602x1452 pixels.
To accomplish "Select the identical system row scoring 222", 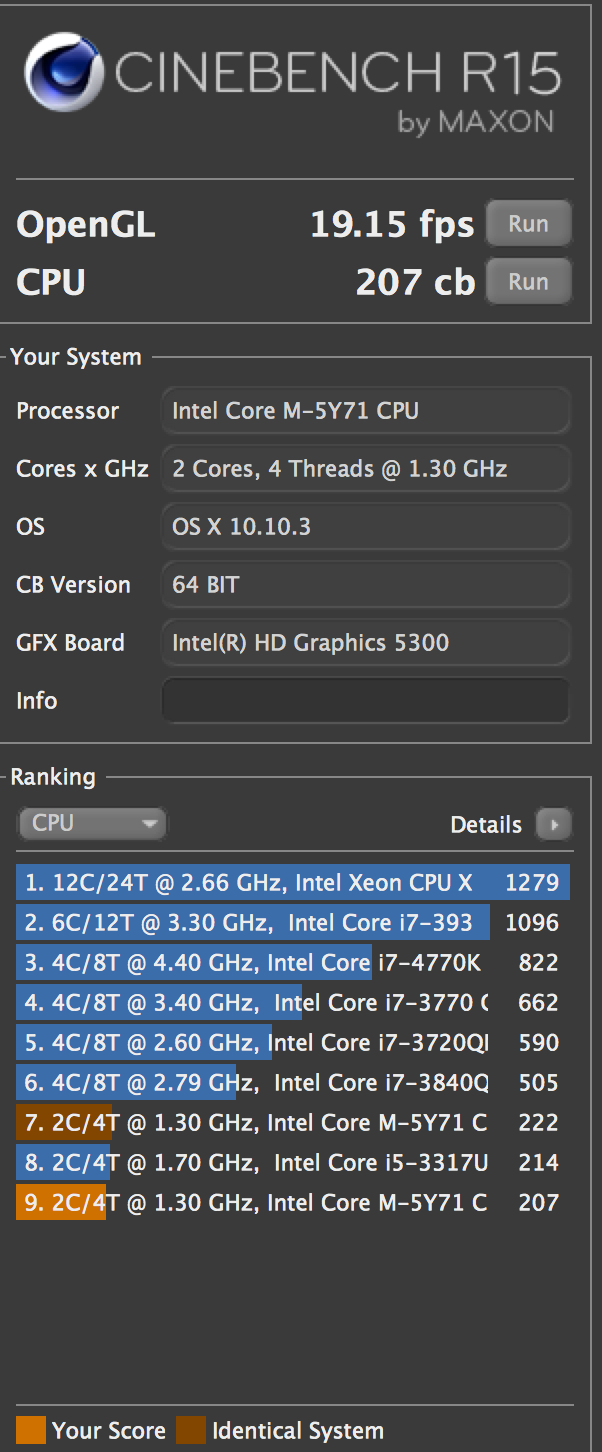I will click(292, 1123).
